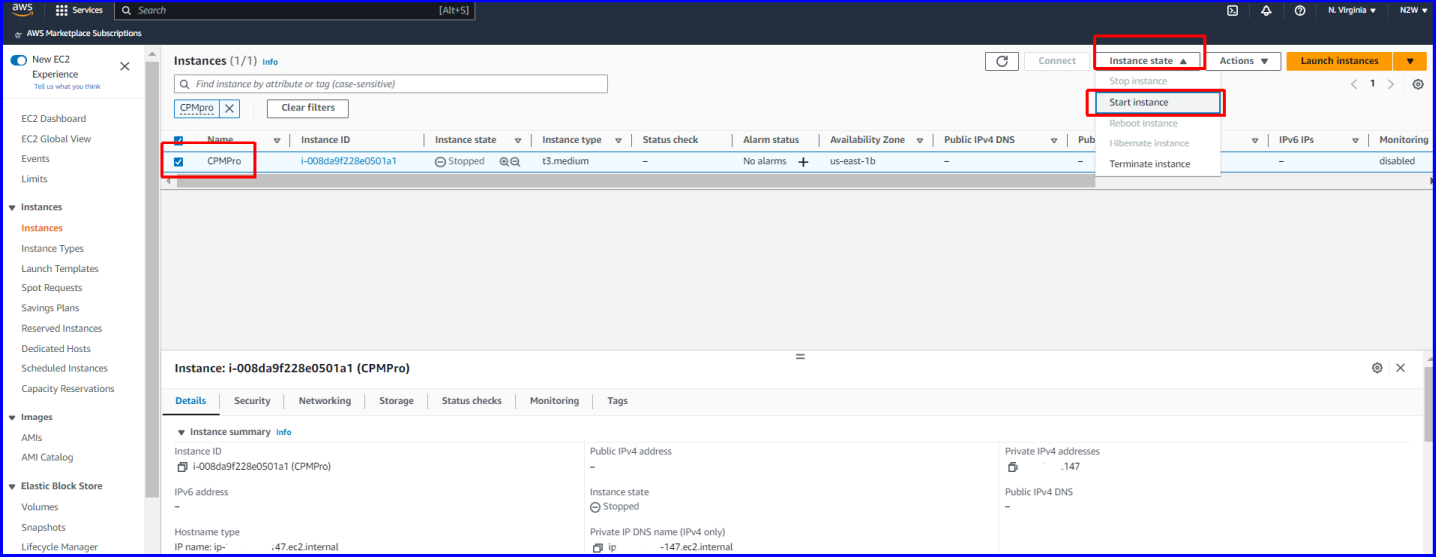Open the N. Virginia region selector
This screenshot has width=1436, height=557.
click(1352, 10)
